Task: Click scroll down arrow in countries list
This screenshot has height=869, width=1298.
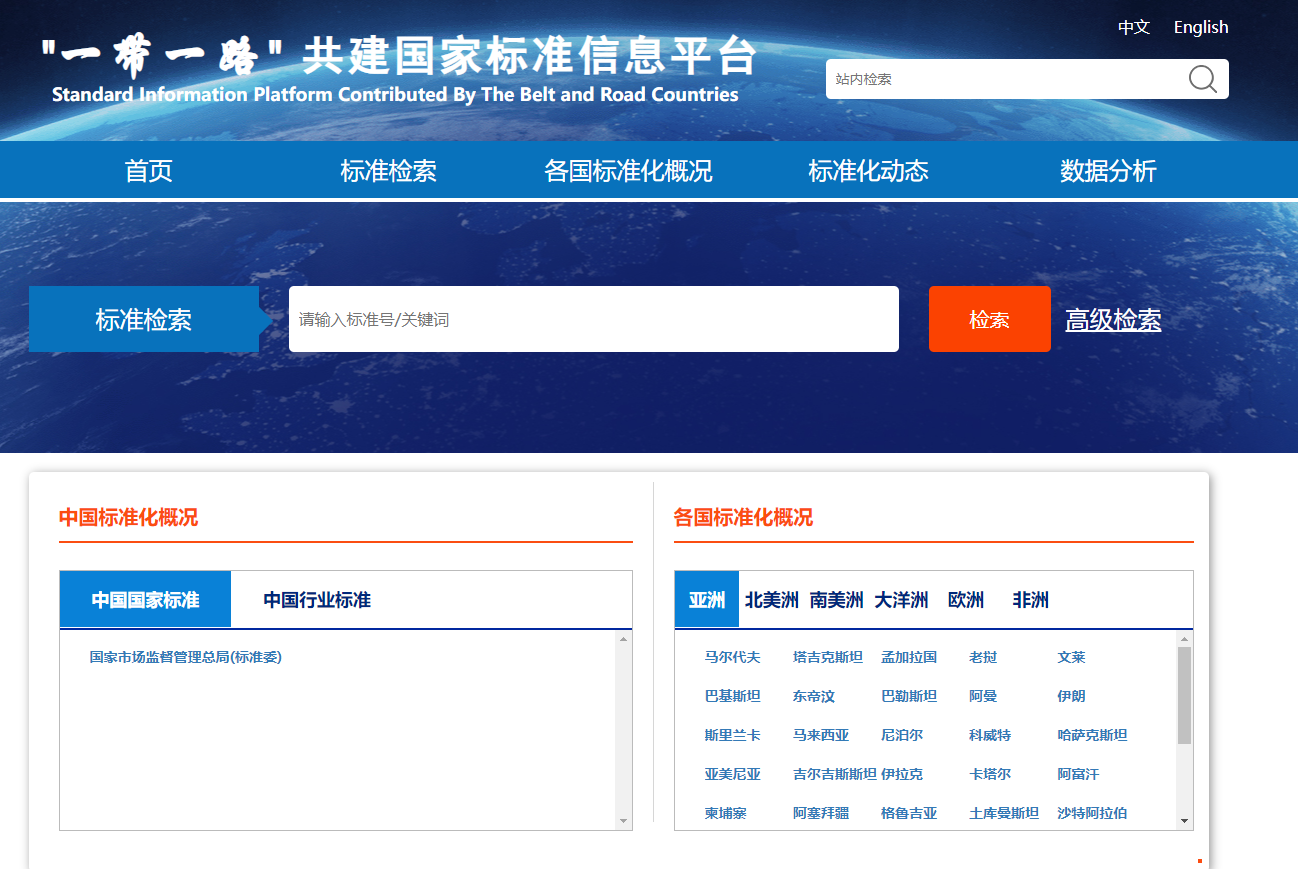Action: point(1185,821)
